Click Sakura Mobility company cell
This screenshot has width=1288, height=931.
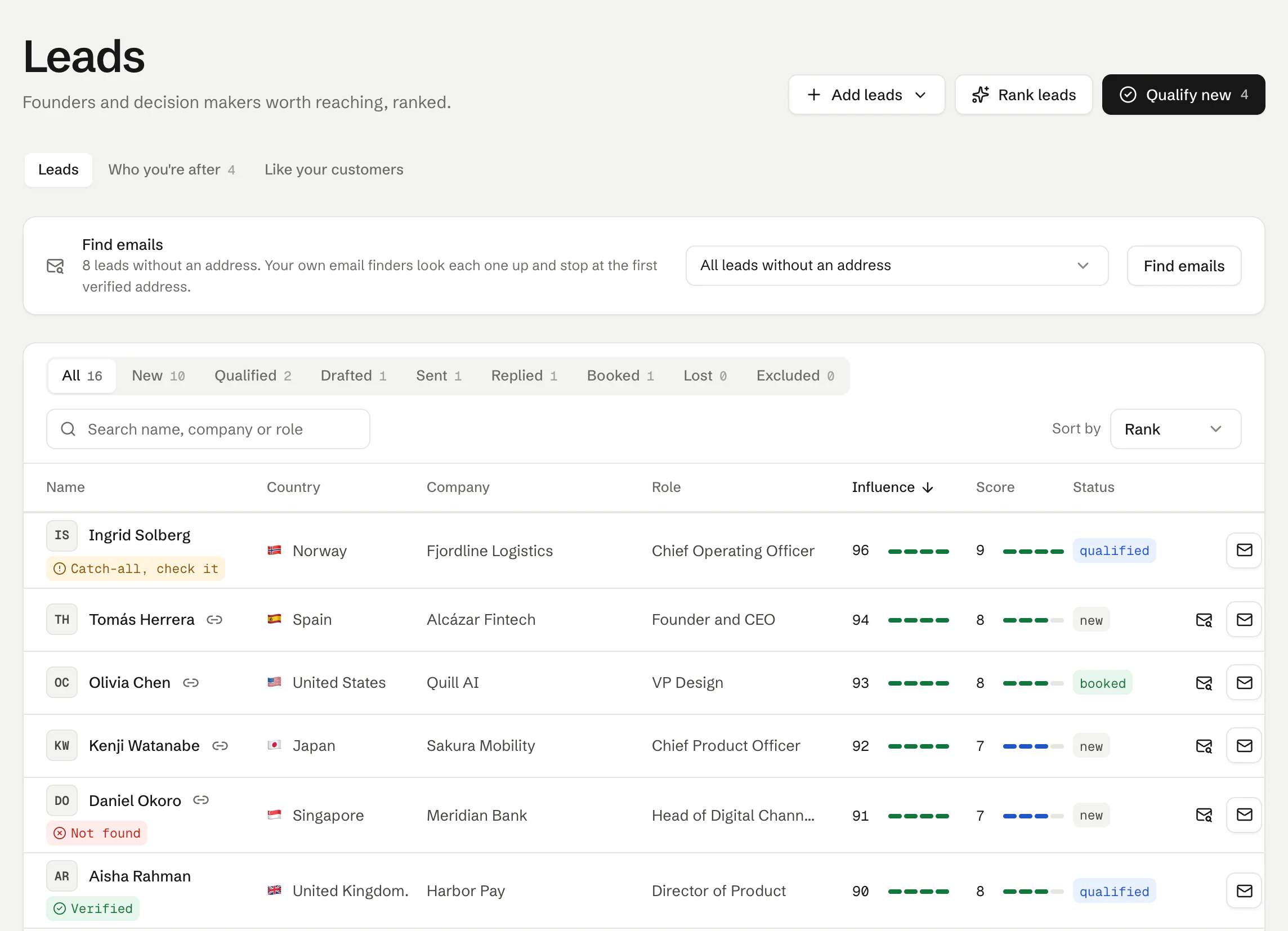click(480, 746)
